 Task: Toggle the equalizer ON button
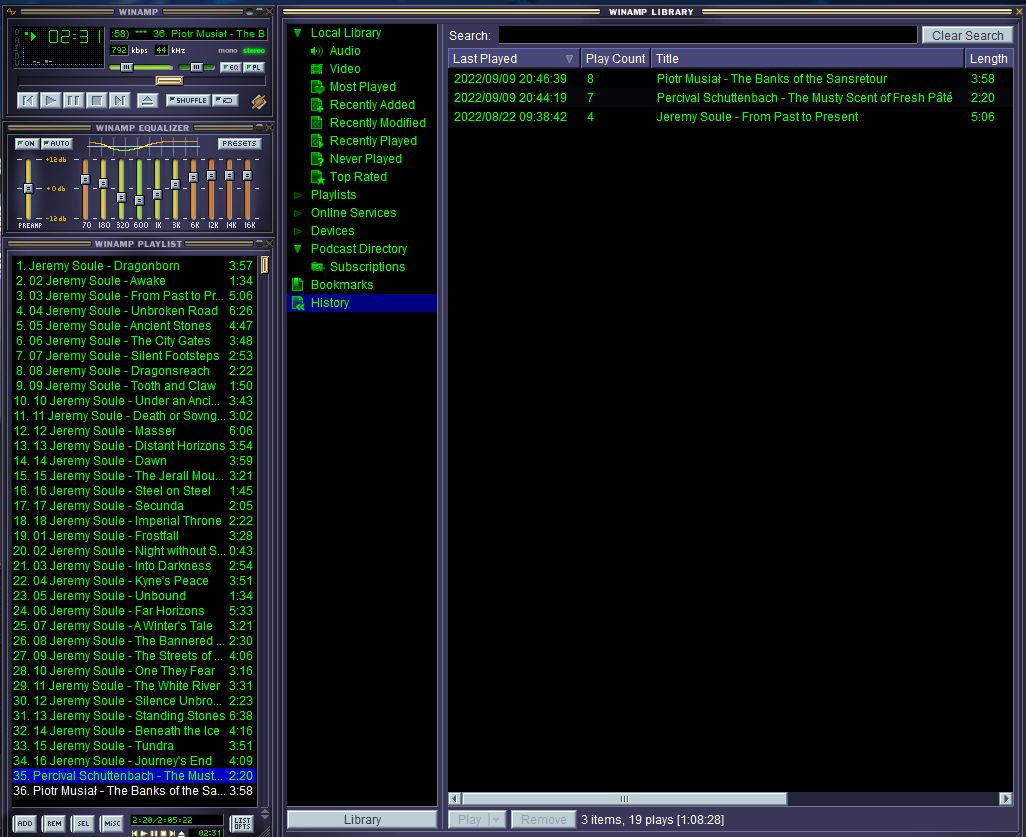click(x=27, y=143)
